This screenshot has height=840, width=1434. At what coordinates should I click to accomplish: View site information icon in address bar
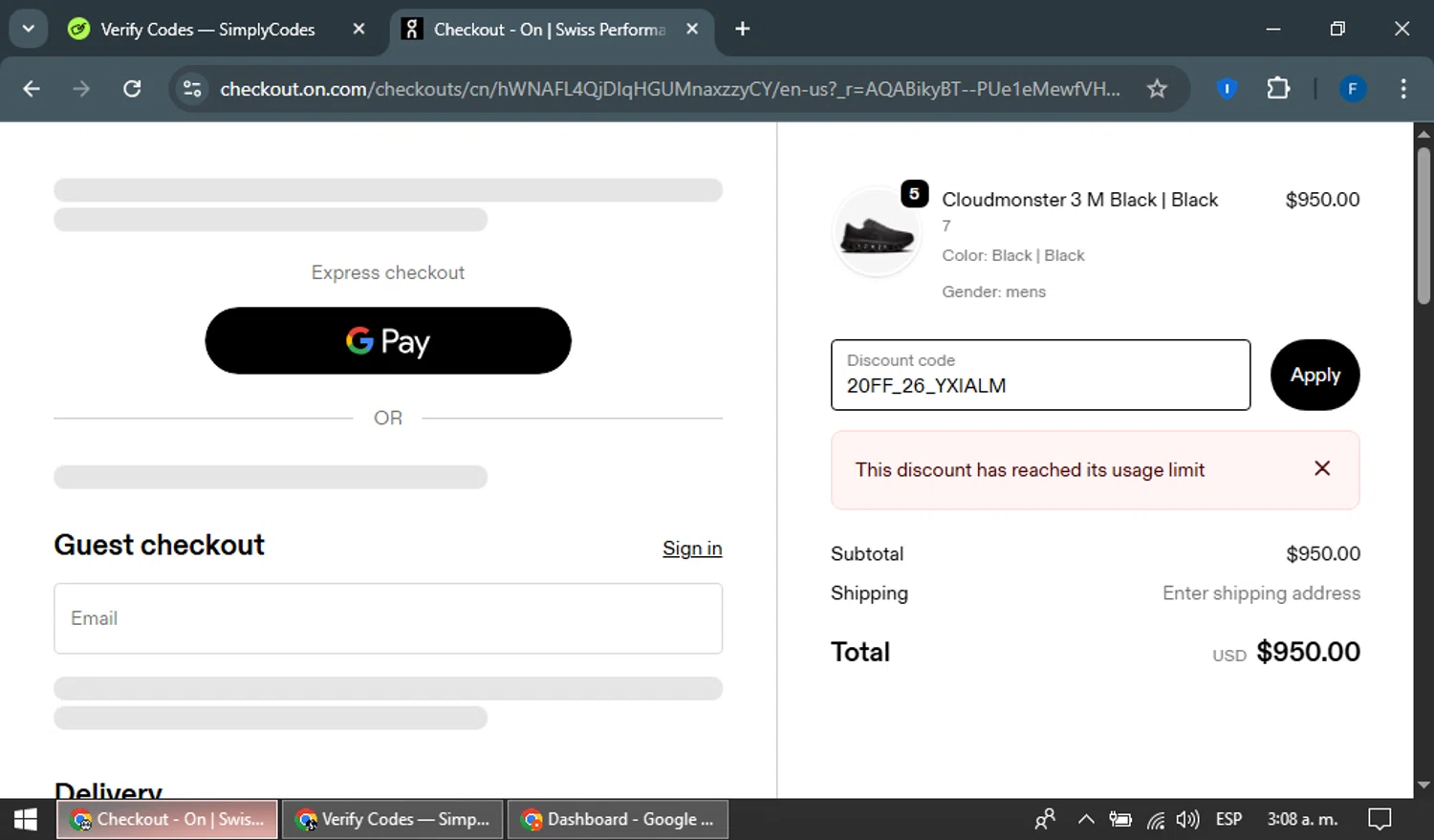[x=192, y=89]
